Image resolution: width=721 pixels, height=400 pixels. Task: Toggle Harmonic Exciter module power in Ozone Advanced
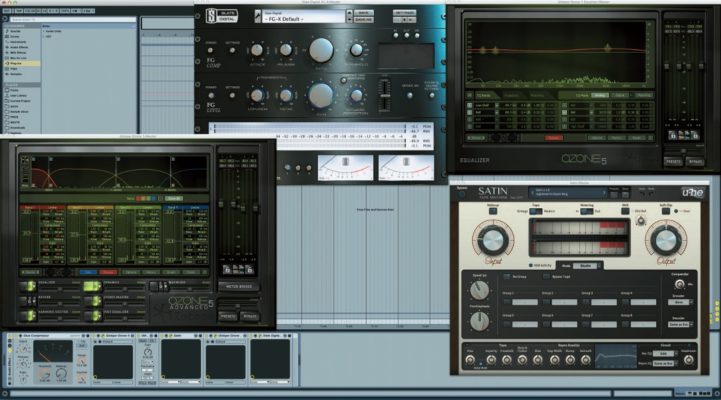(x=28, y=315)
